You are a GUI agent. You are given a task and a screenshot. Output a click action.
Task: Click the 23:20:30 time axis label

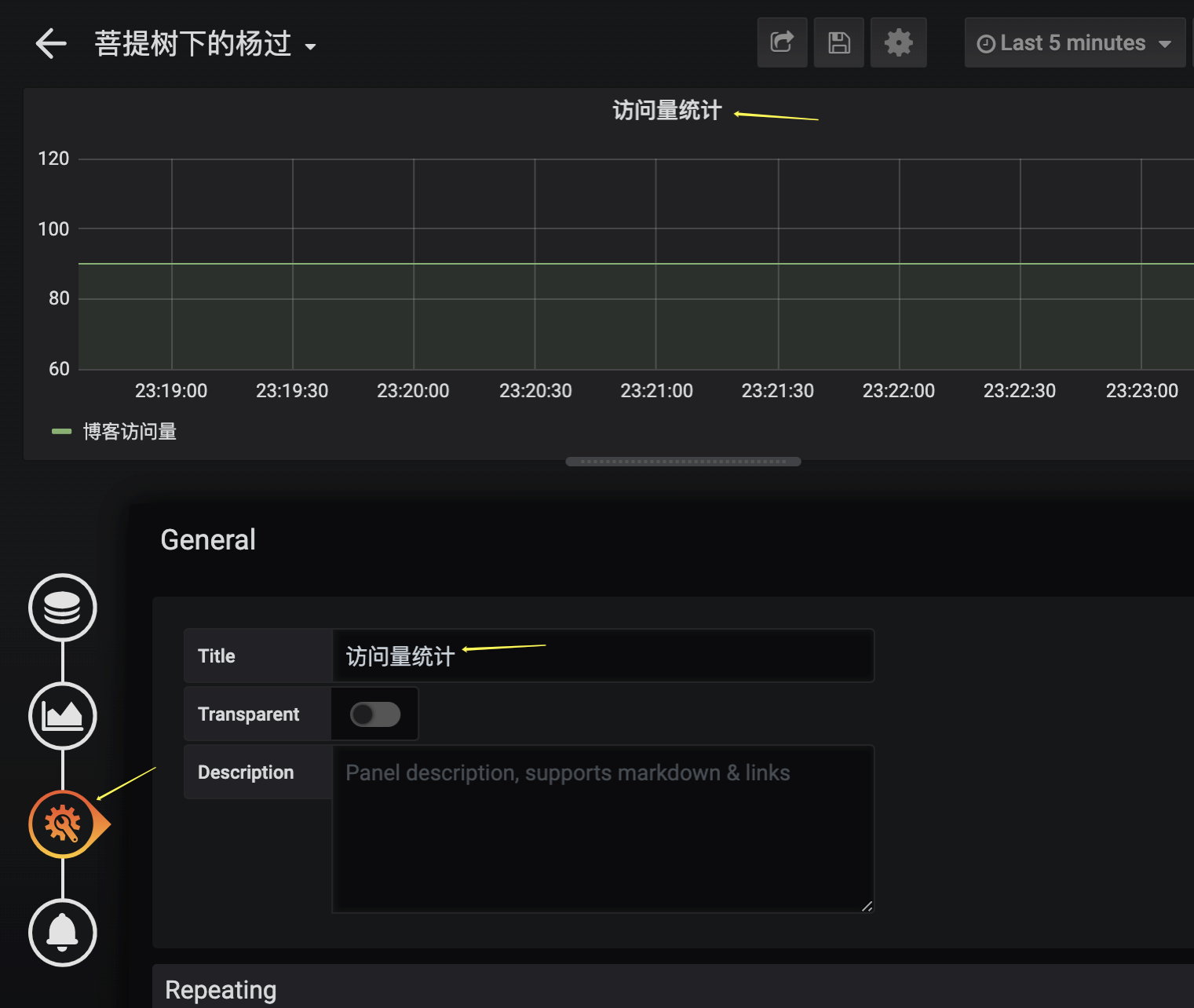coord(535,391)
